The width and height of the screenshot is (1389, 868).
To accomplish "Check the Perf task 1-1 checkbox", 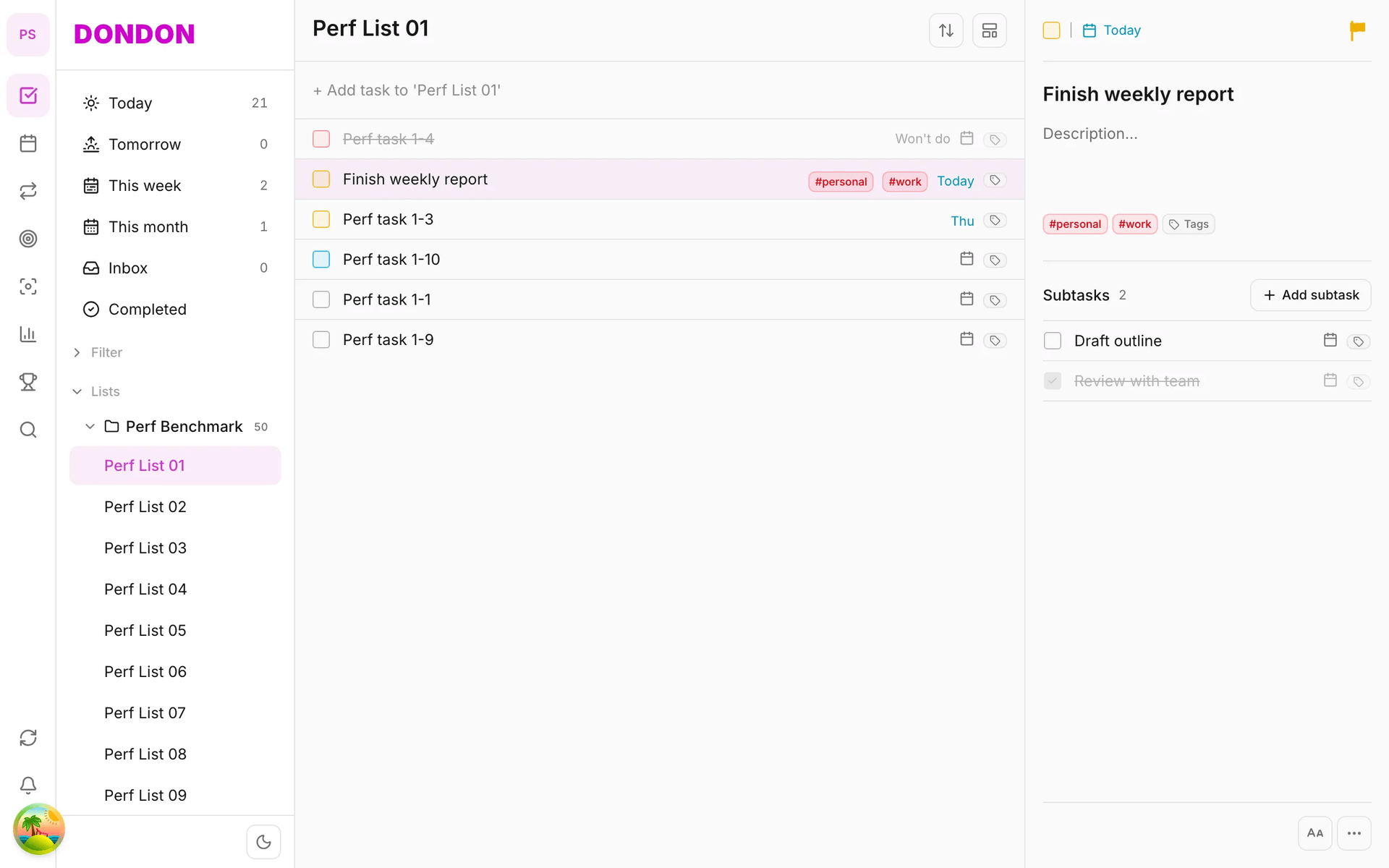I will (321, 299).
